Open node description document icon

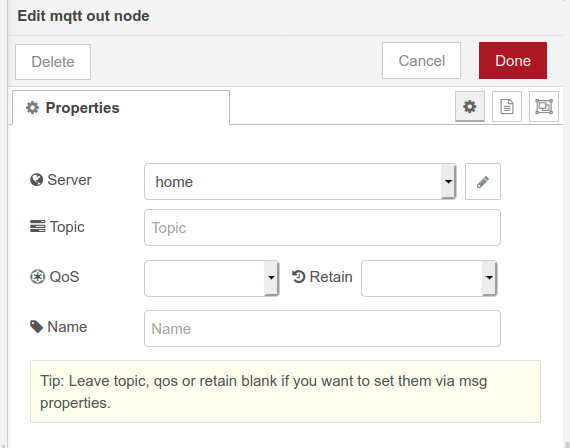[507, 107]
